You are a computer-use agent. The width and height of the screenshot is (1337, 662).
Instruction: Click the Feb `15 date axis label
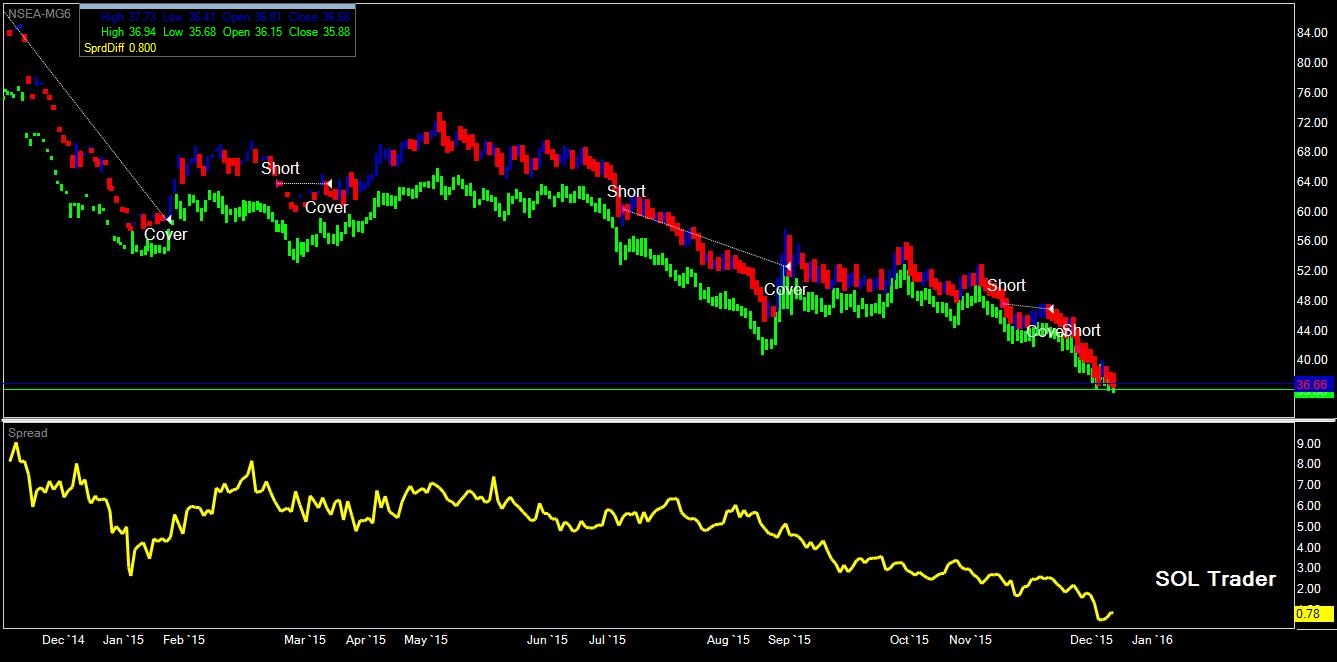pos(185,639)
